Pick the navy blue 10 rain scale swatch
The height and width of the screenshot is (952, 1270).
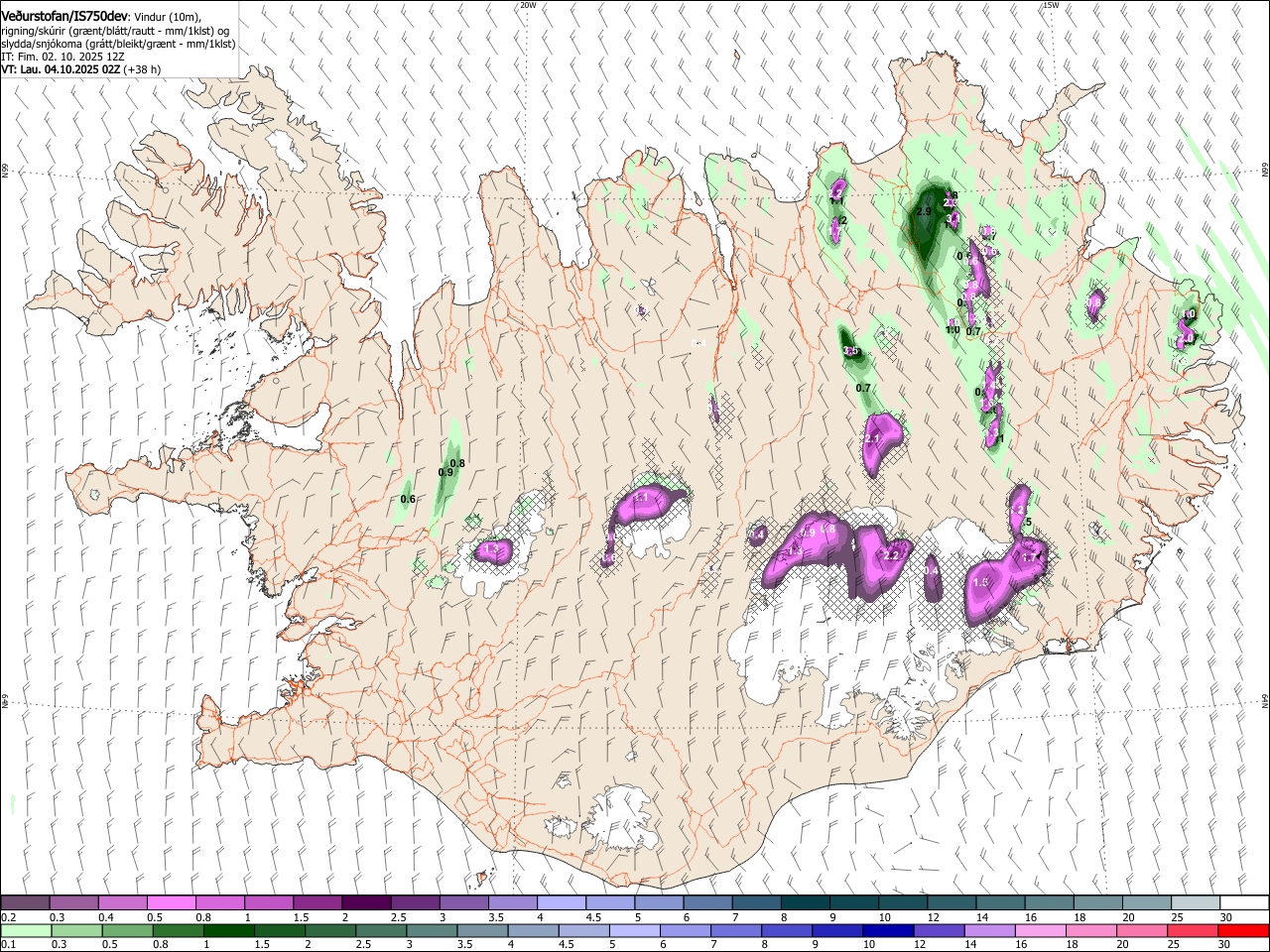(x=888, y=929)
